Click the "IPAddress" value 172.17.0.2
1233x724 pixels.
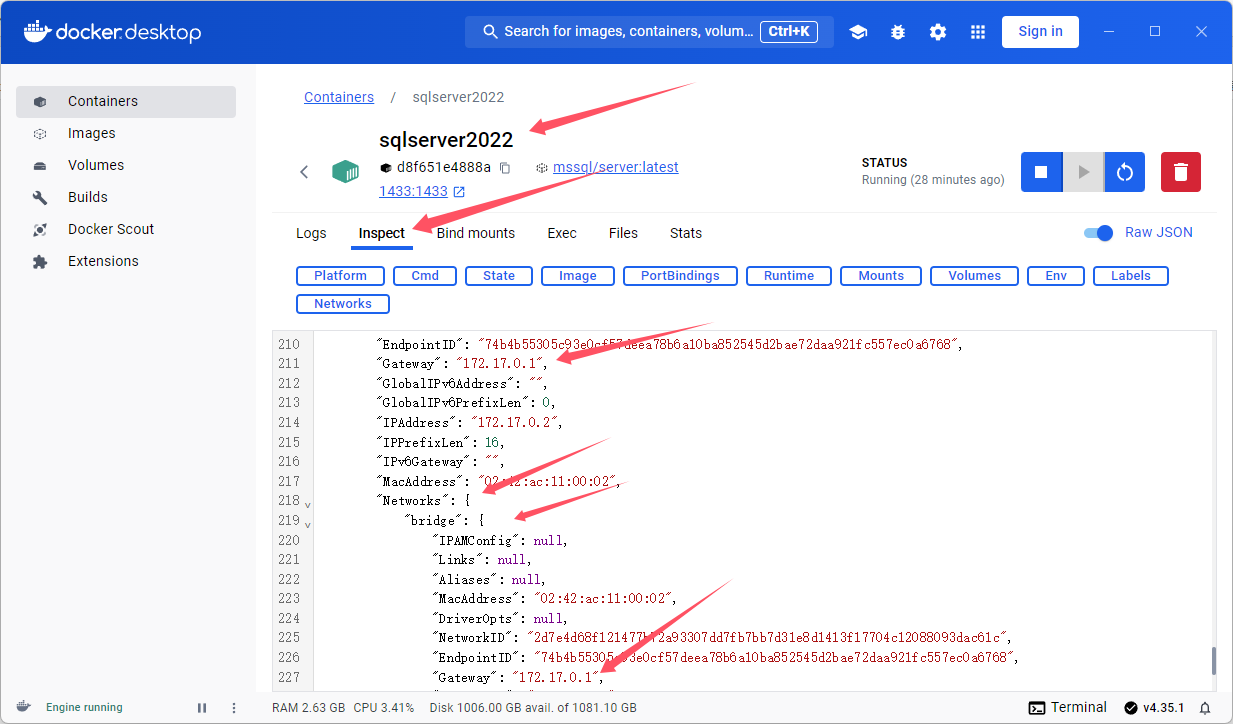[516, 423]
